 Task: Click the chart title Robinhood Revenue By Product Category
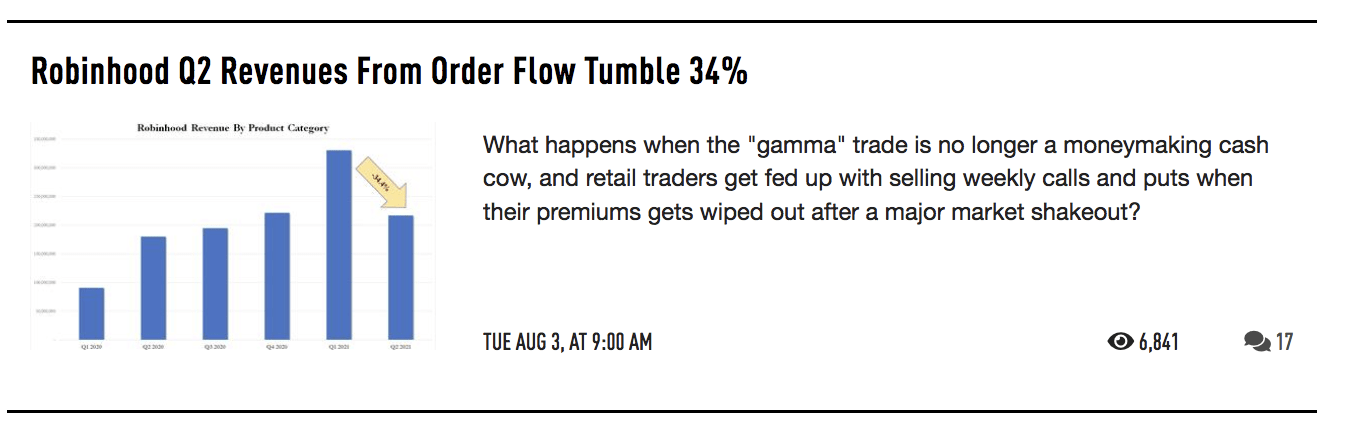coord(233,128)
